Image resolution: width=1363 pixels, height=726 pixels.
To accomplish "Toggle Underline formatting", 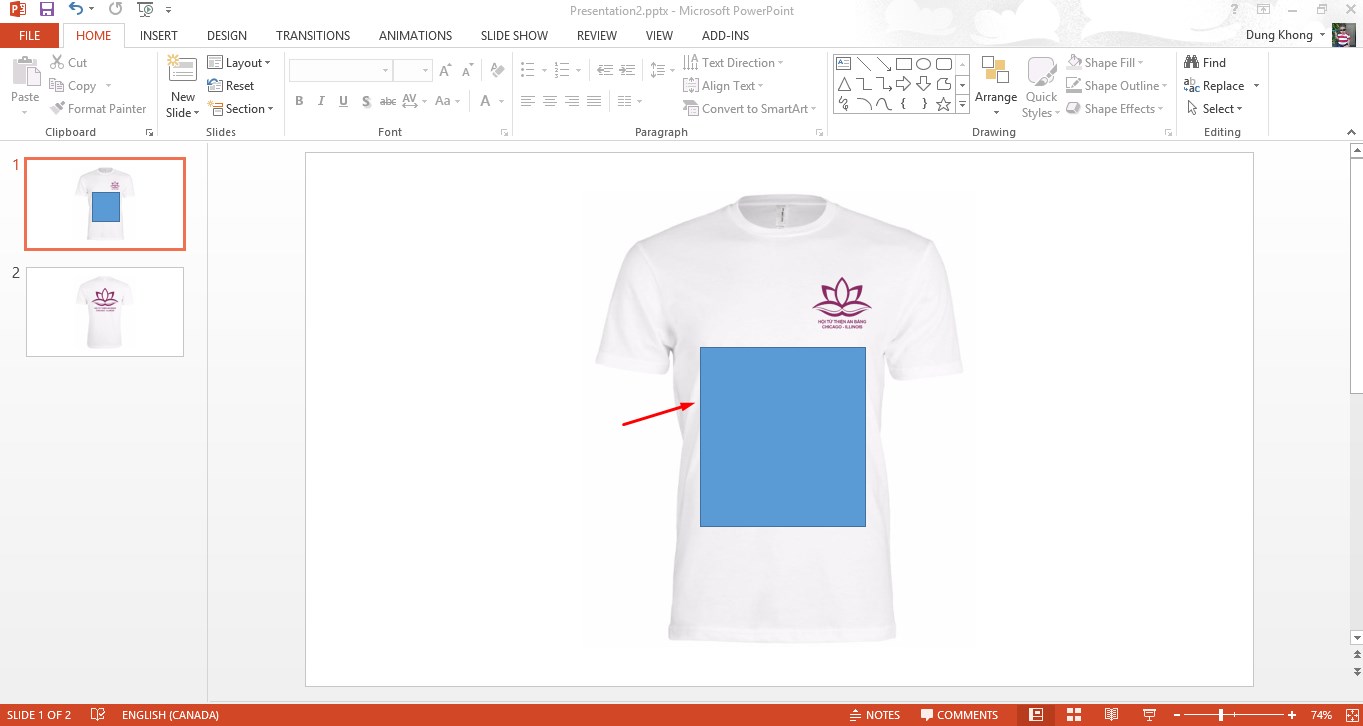I will 343,101.
